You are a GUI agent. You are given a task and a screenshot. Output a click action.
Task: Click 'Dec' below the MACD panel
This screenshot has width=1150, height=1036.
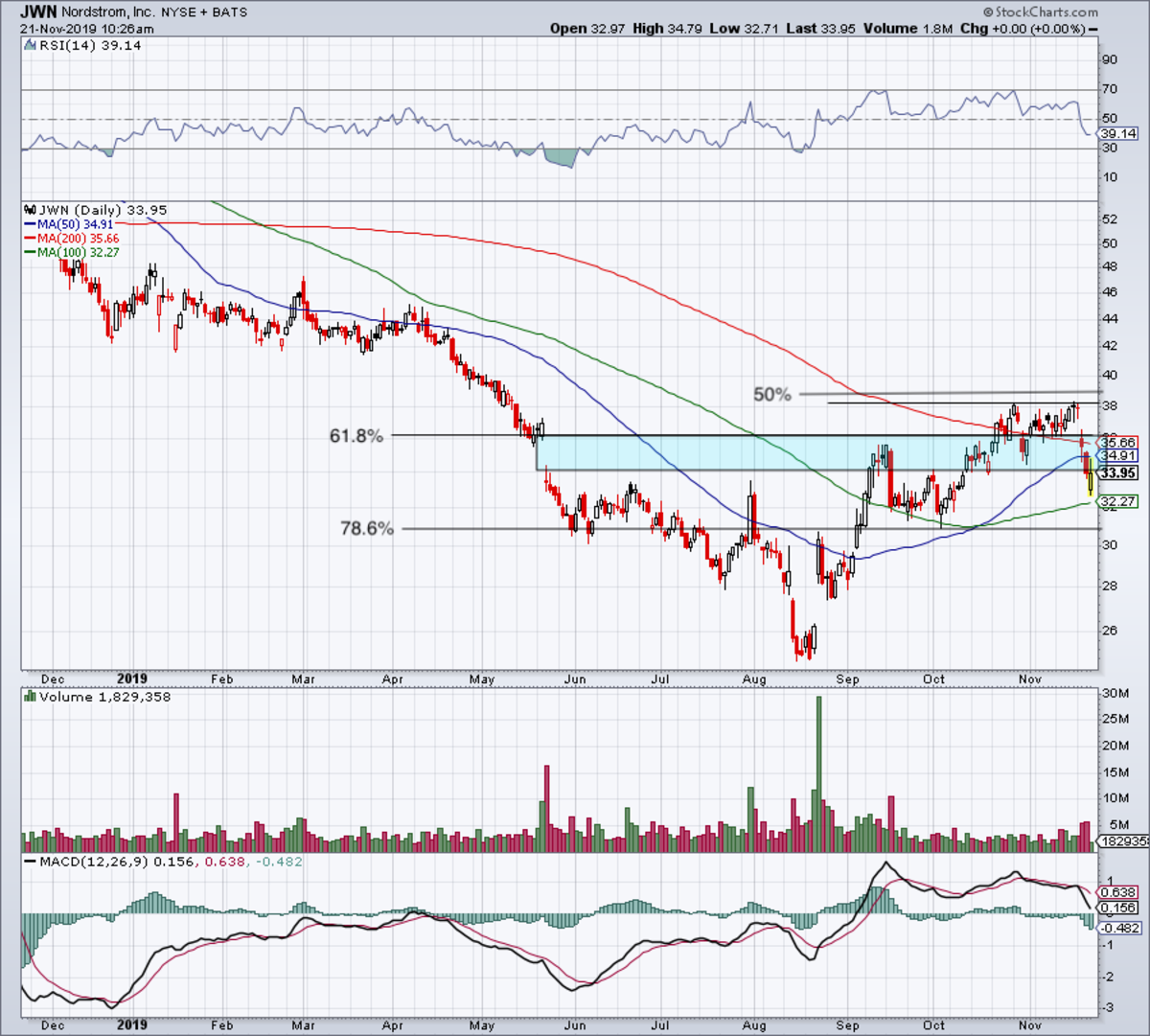pyautogui.click(x=53, y=1025)
